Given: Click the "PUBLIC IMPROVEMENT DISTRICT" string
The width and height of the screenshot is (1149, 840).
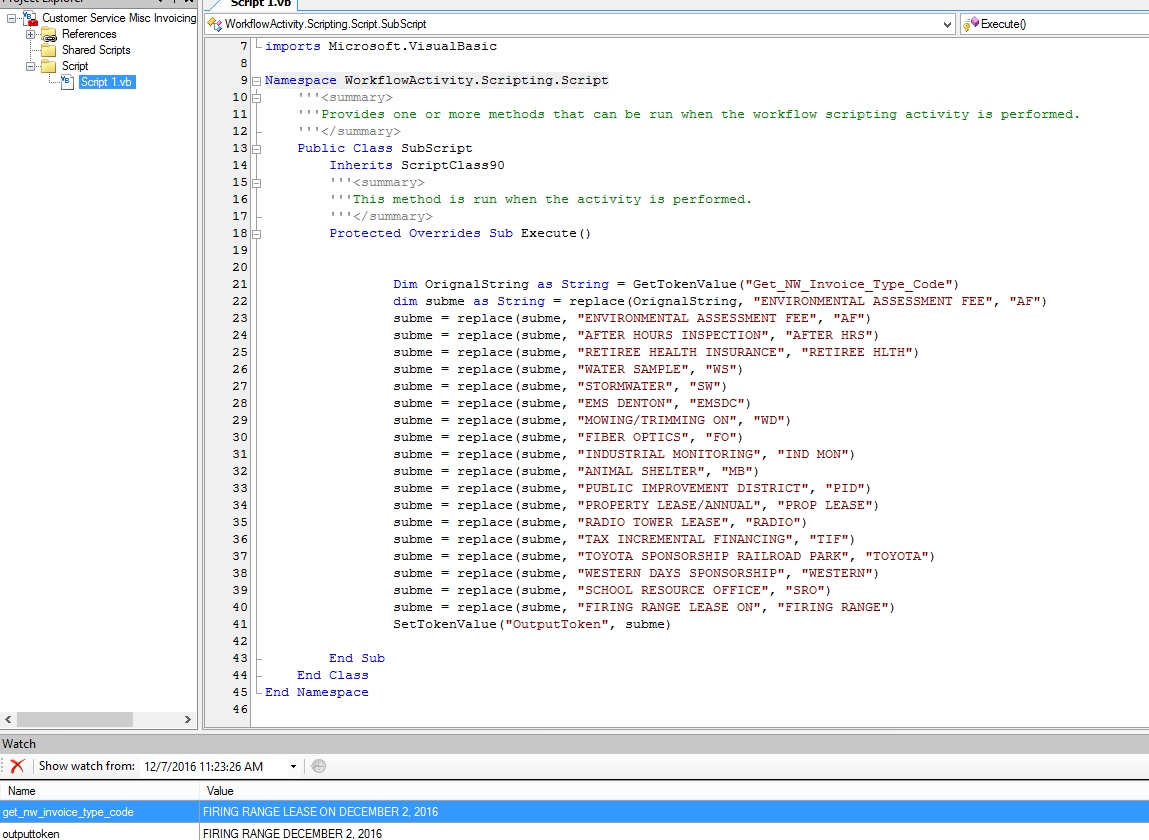Looking at the screenshot, I should point(693,488).
